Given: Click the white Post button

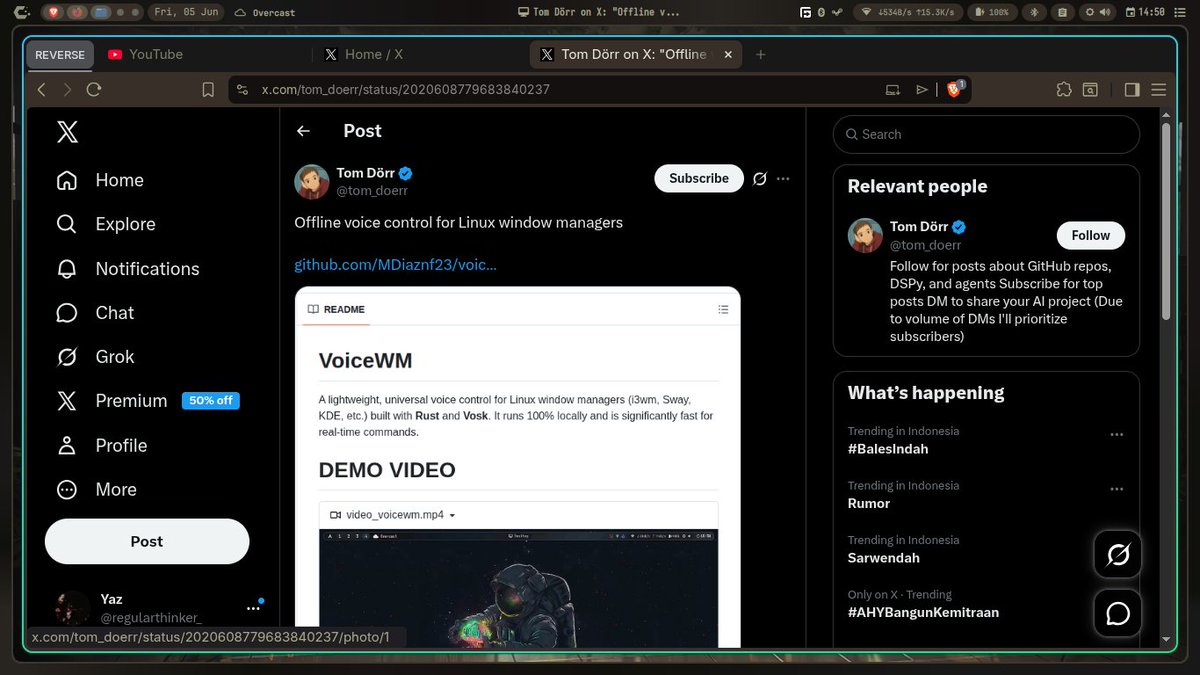Looking at the screenshot, I should [x=147, y=541].
